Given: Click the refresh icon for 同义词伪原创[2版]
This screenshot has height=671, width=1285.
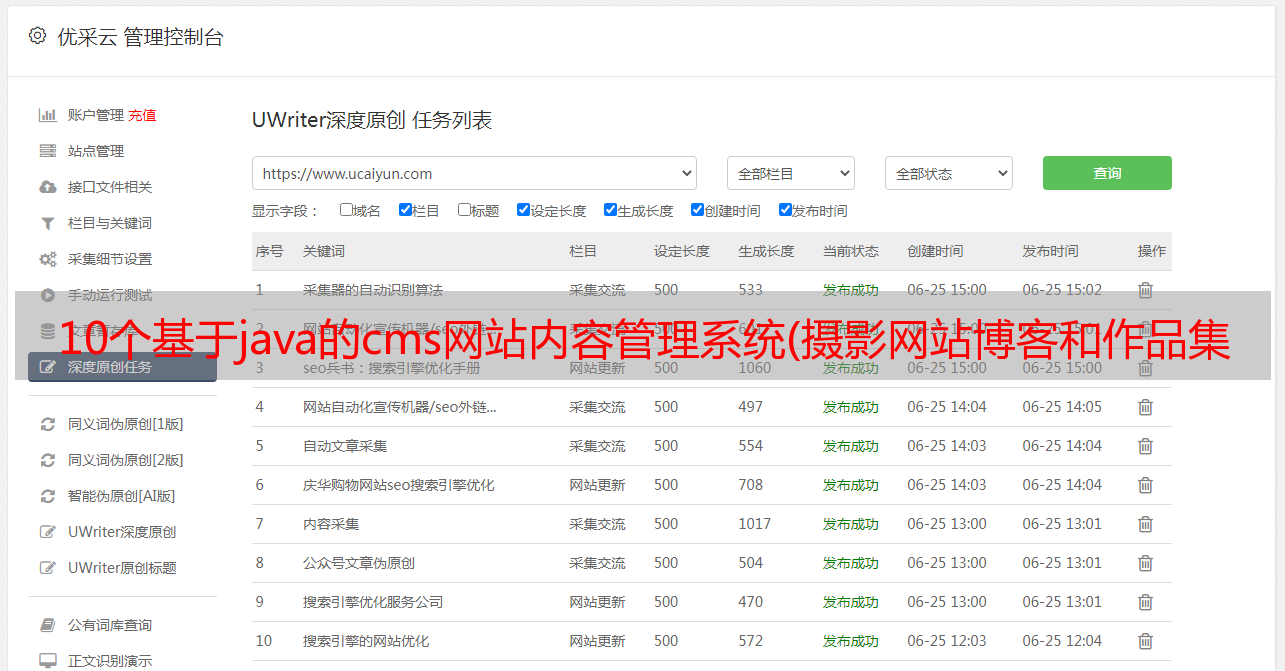Looking at the screenshot, I should pyautogui.click(x=47, y=460).
